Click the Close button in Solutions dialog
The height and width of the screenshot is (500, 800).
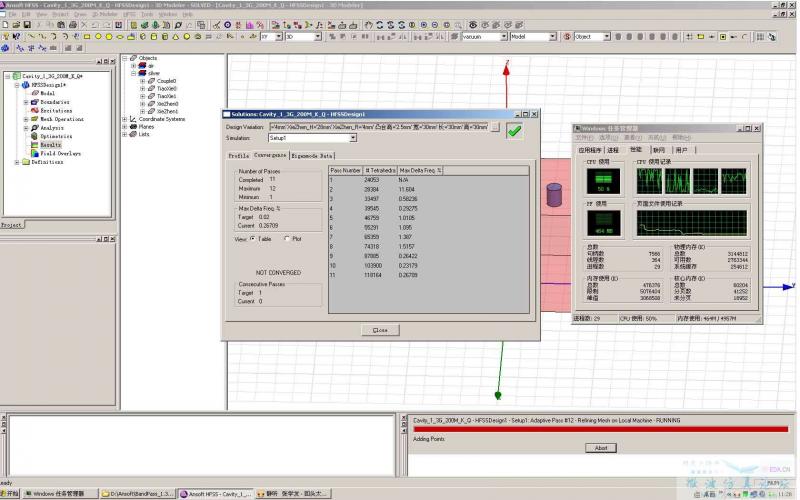click(x=379, y=329)
